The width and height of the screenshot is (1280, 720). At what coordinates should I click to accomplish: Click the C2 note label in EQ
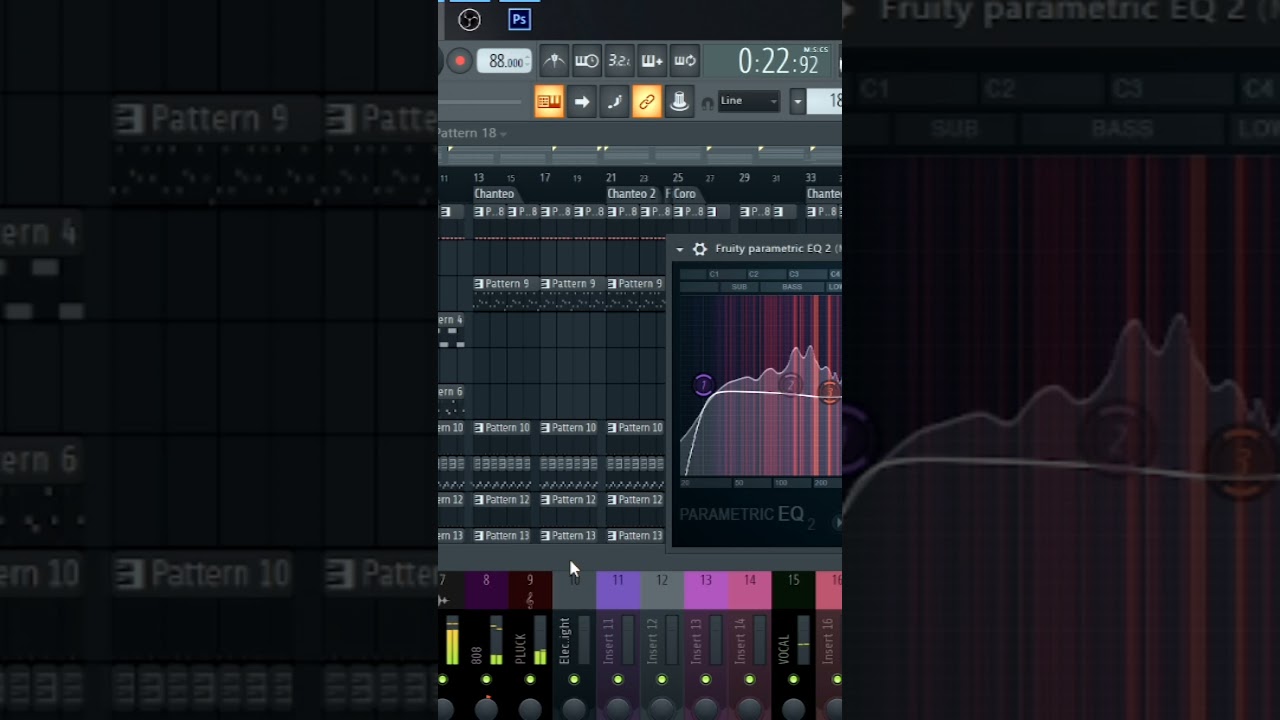pyautogui.click(x=754, y=274)
